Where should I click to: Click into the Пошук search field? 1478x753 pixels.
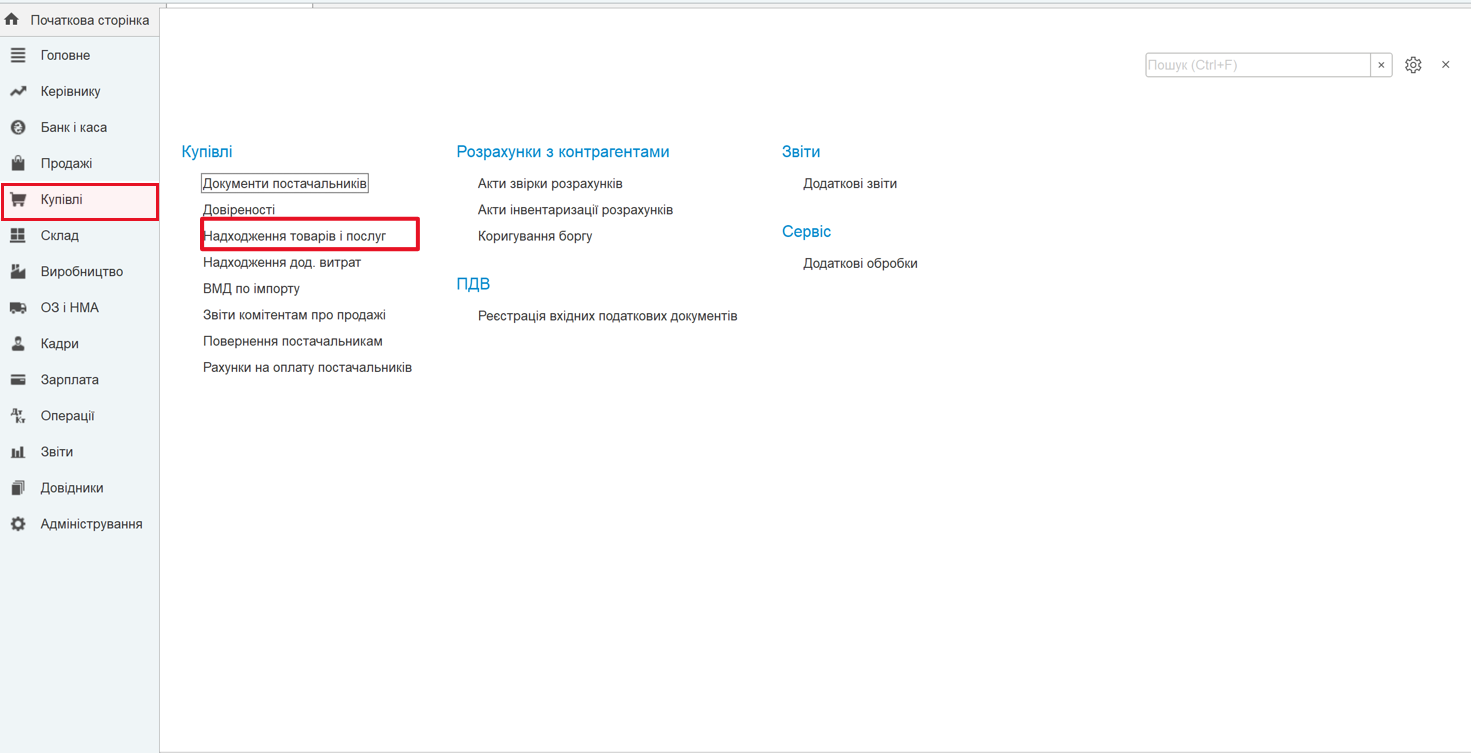[x=1257, y=65]
